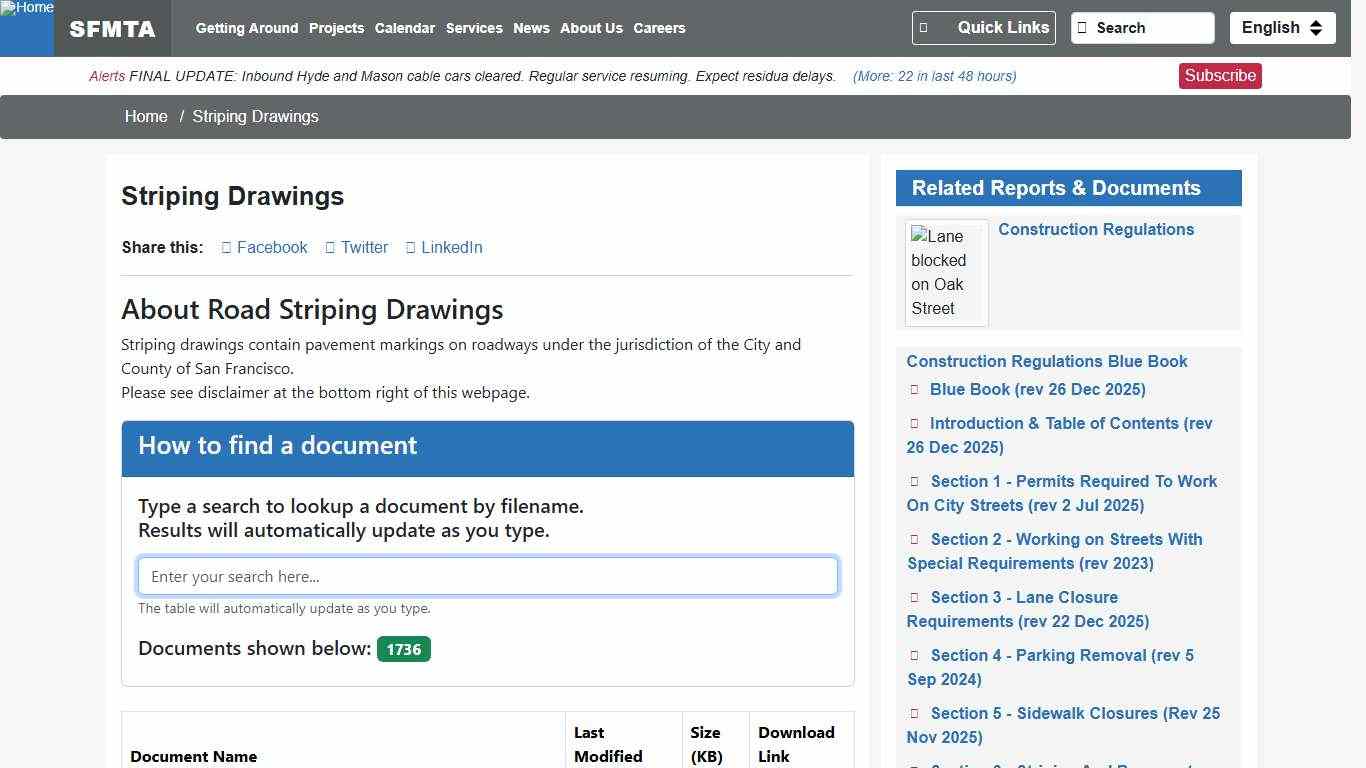This screenshot has height=768, width=1366.
Task: Open the Blue Book PDF document
Action: (x=1037, y=389)
